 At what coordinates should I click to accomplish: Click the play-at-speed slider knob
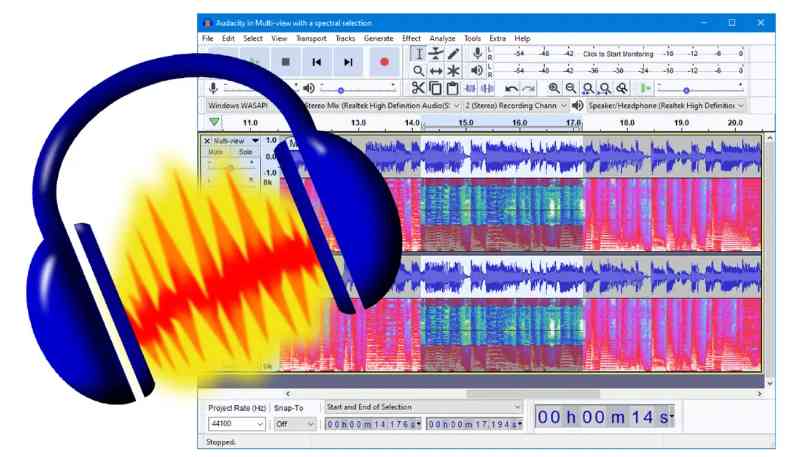686,91
